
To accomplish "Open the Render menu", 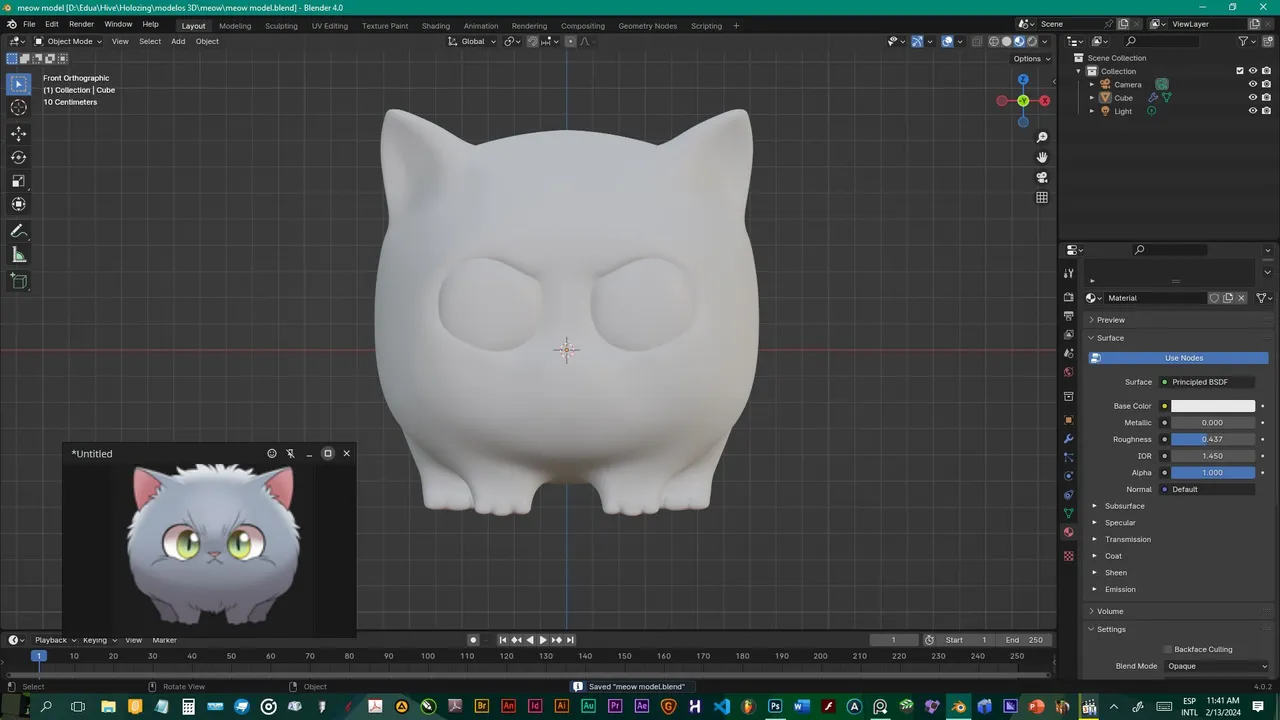I will point(81,24).
